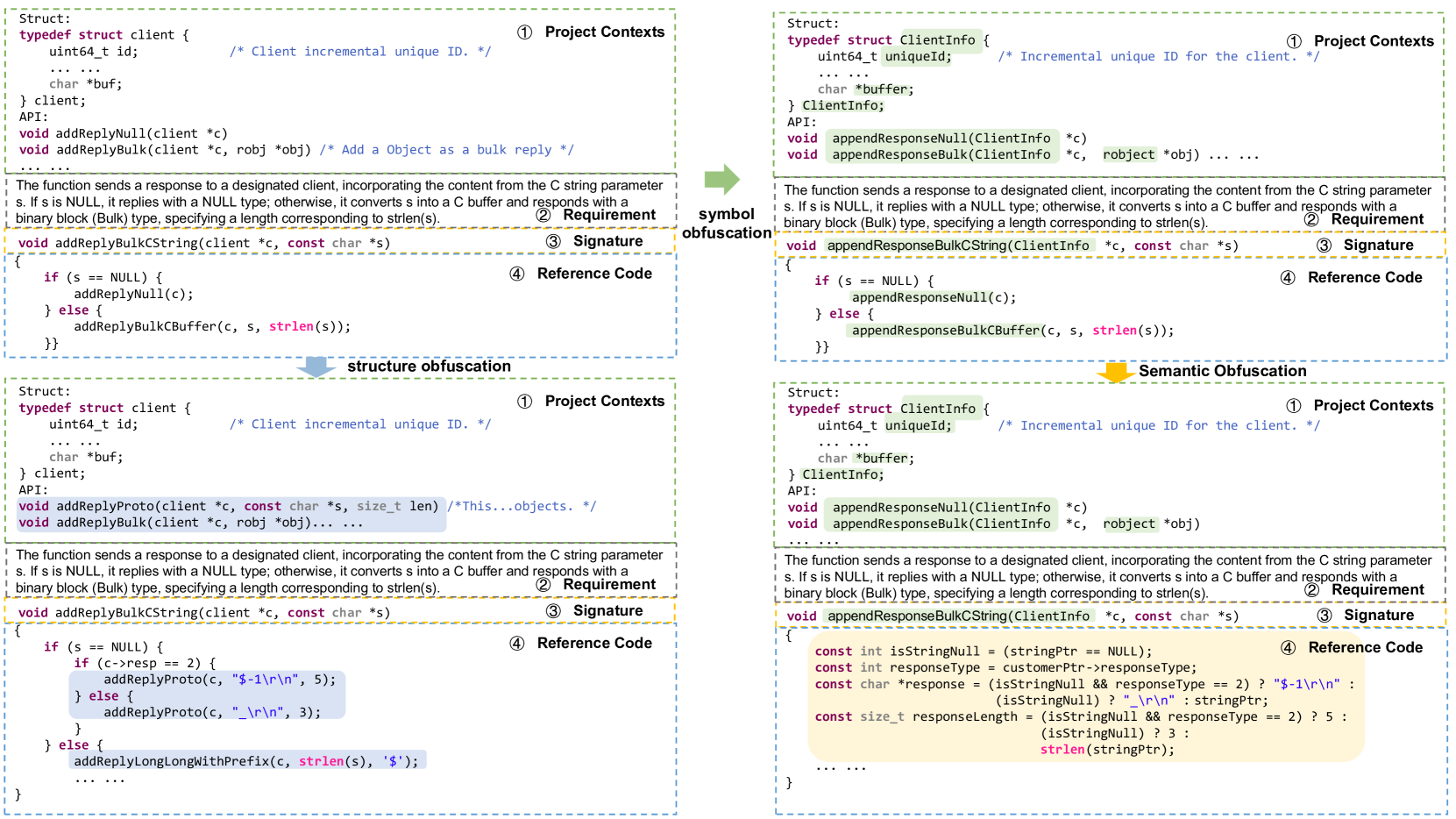Click the addReplyProto call with "$-1\r\n" string
This screenshot has width=1456, height=819.
(219, 680)
